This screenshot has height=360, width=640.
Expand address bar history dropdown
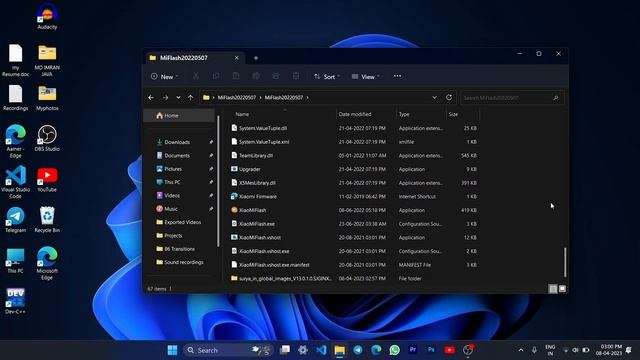pos(434,98)
